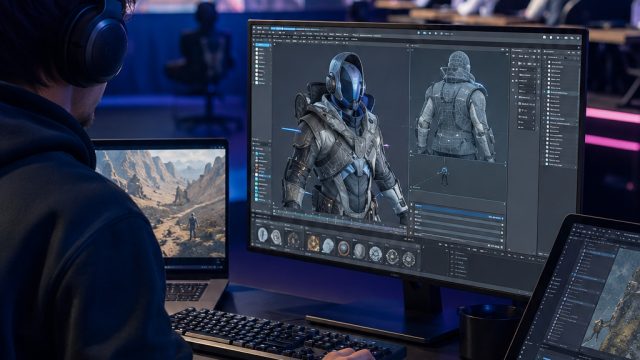Screen dimensions: 640x360
Task: Click the armored character's blue helmet in the viewport
Action: [x=347, y=80]
